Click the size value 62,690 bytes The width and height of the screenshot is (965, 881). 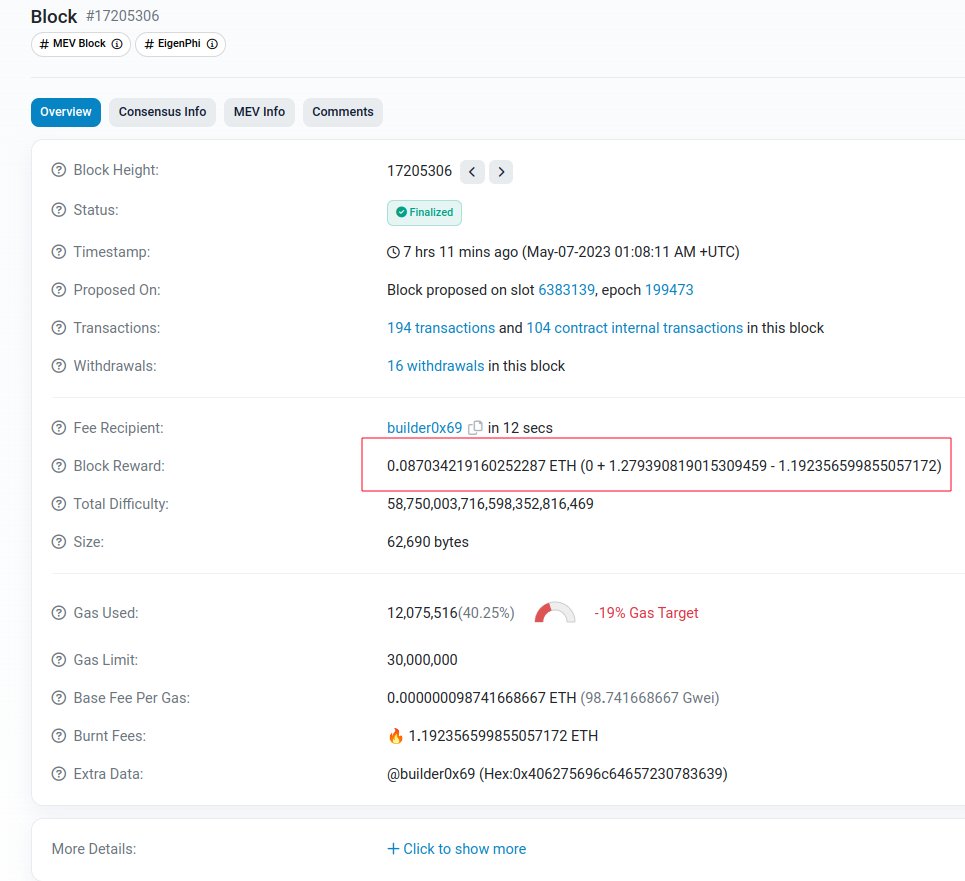click(x=428, y=542)
